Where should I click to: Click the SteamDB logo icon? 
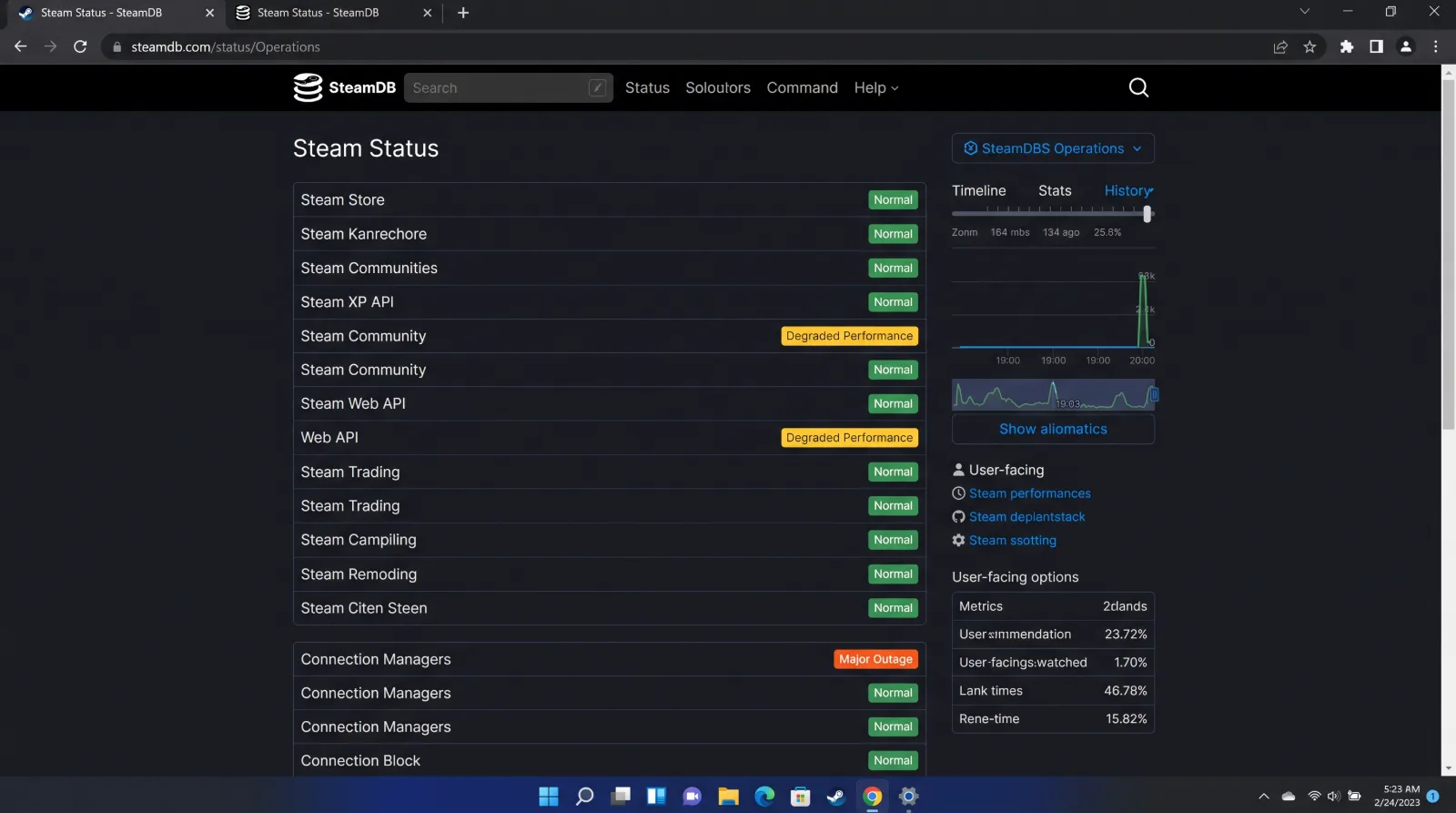click(x=308, y=87)
